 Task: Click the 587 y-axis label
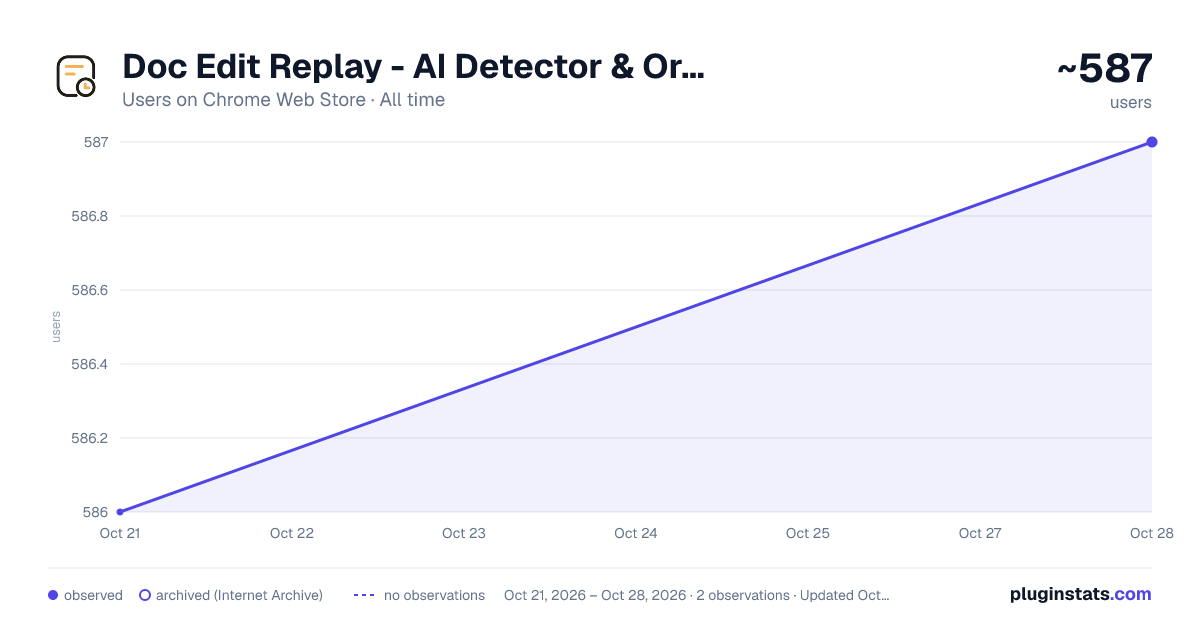[x=96, y=142]
